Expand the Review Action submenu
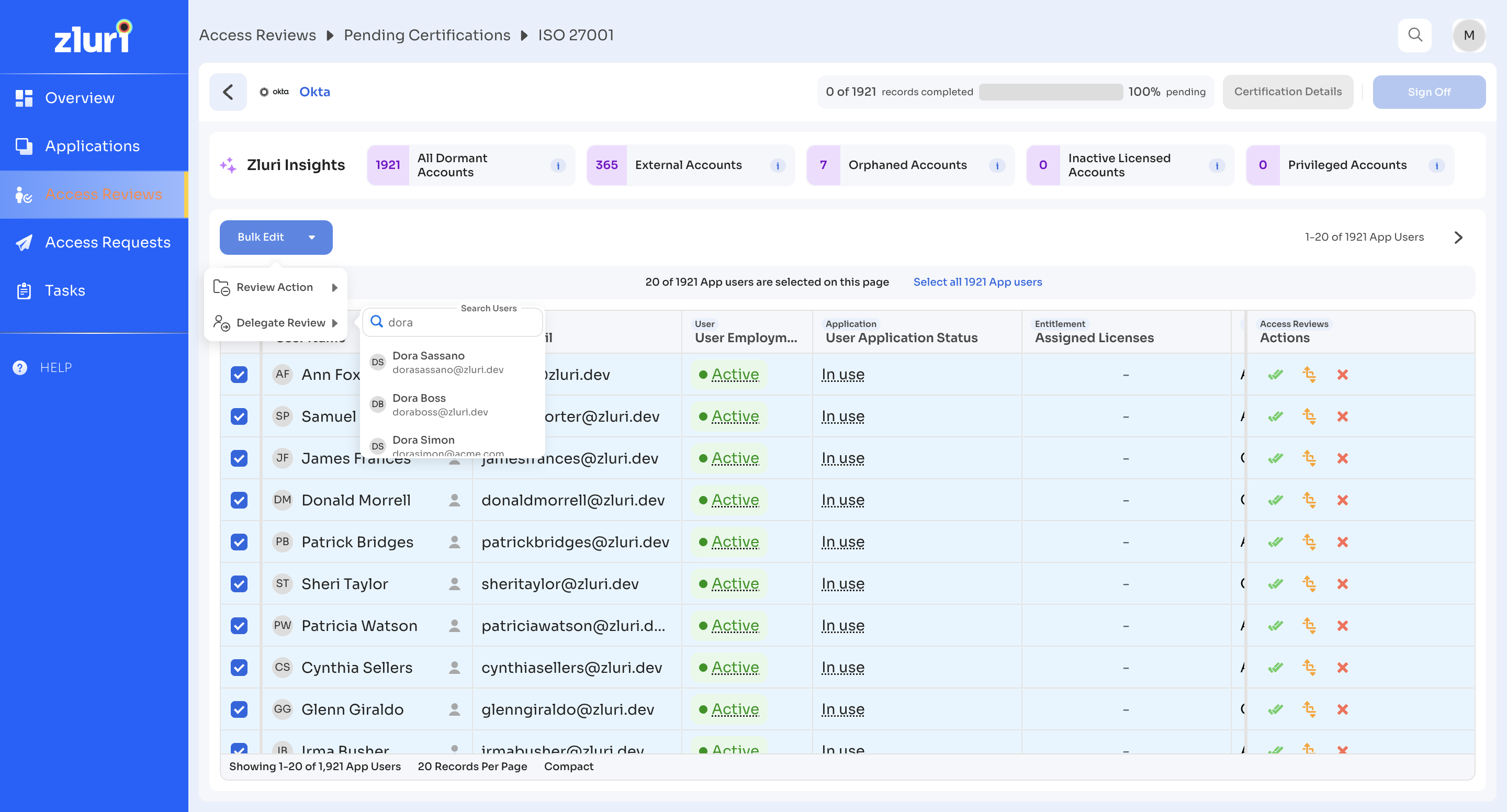 click(276, 287)
